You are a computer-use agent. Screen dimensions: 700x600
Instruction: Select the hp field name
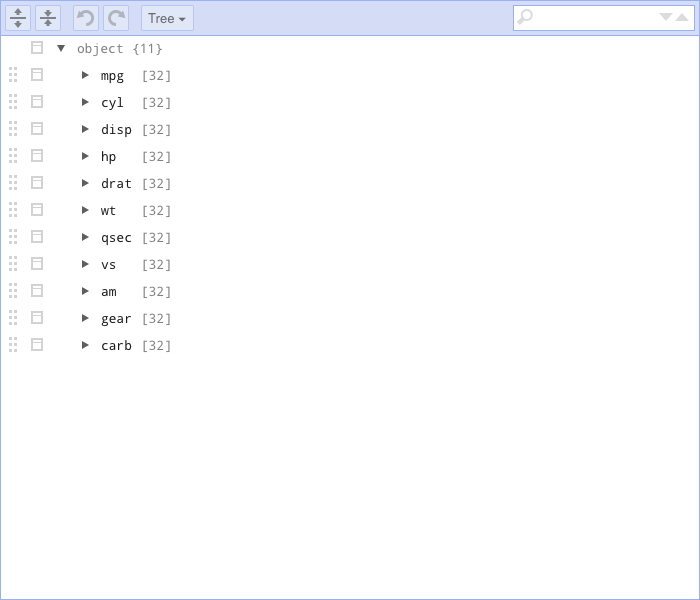coord(108,156)
